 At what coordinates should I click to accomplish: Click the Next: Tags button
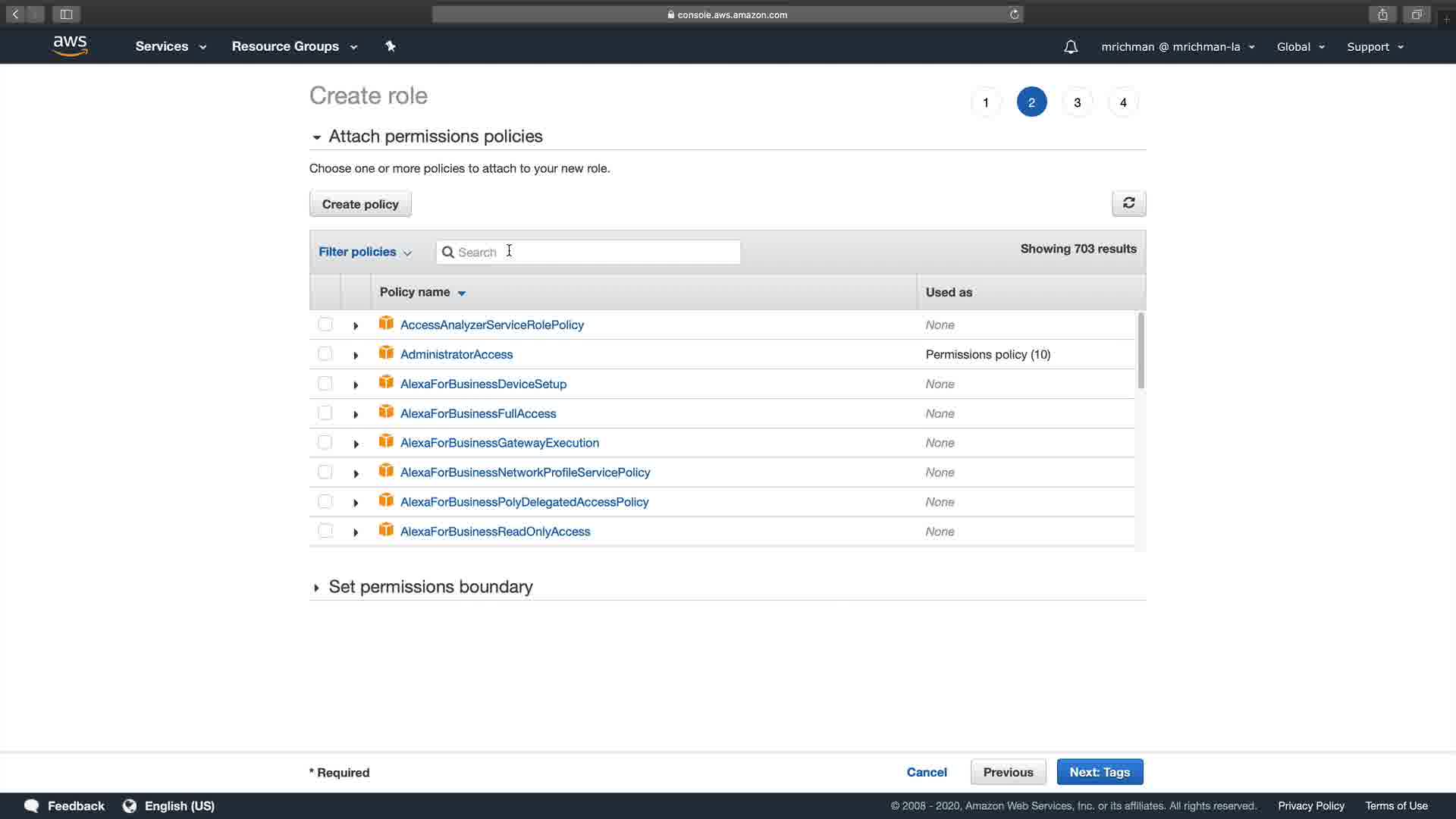pyautogui.click(x=1100, y=772)
